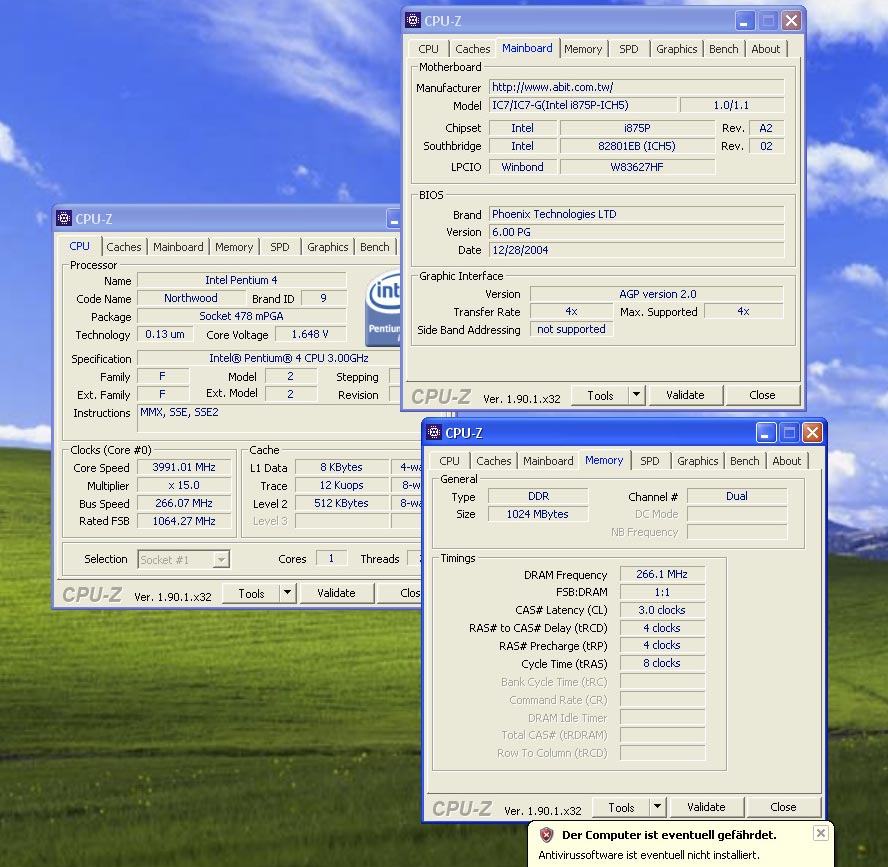Open Bench tab in Mainboard window
The height and width of the screenshot is (867, 888).
[x=724, y=49]
